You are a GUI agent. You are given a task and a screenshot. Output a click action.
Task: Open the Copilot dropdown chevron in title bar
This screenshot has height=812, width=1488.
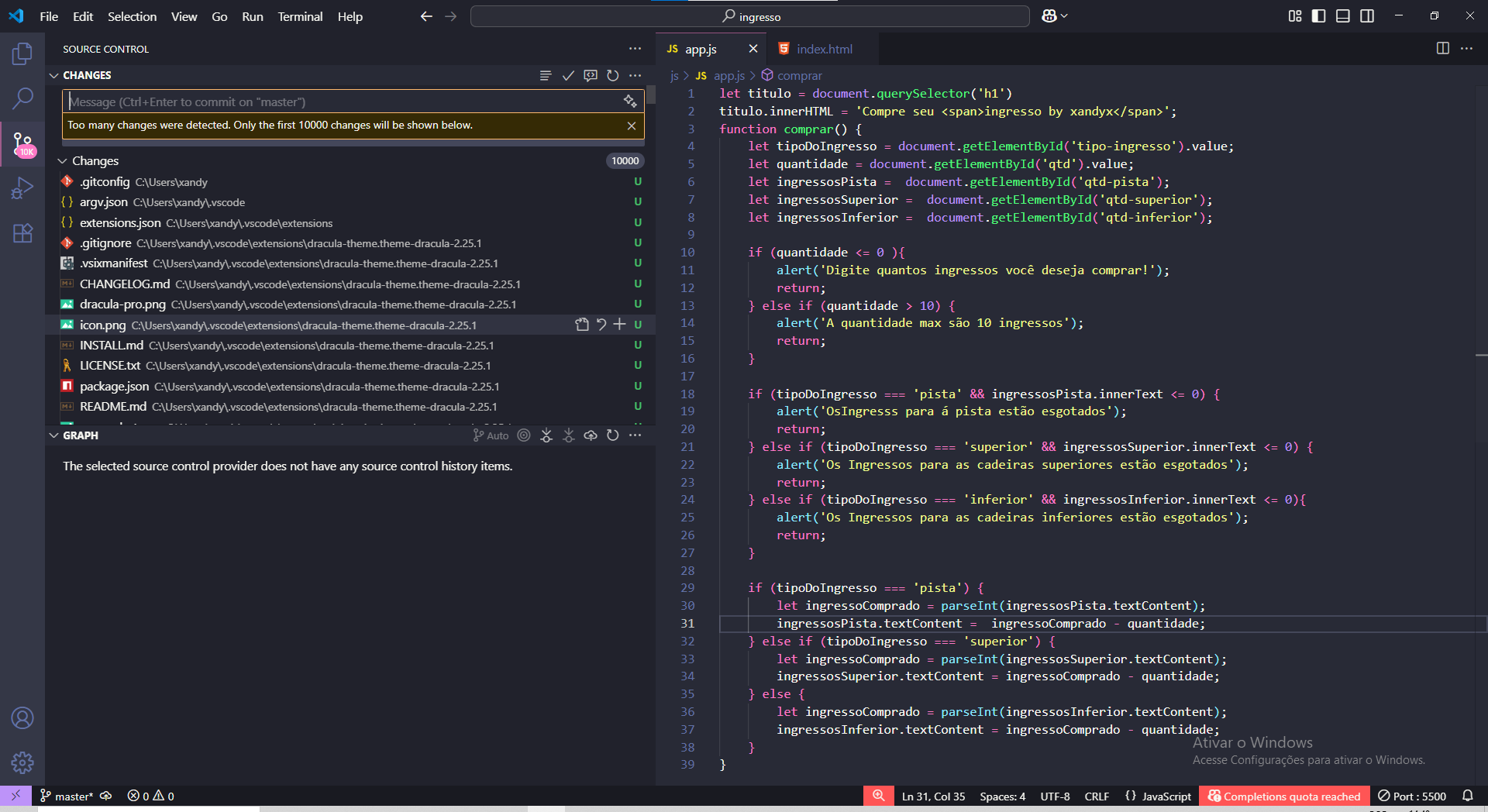click(1064, 16)
